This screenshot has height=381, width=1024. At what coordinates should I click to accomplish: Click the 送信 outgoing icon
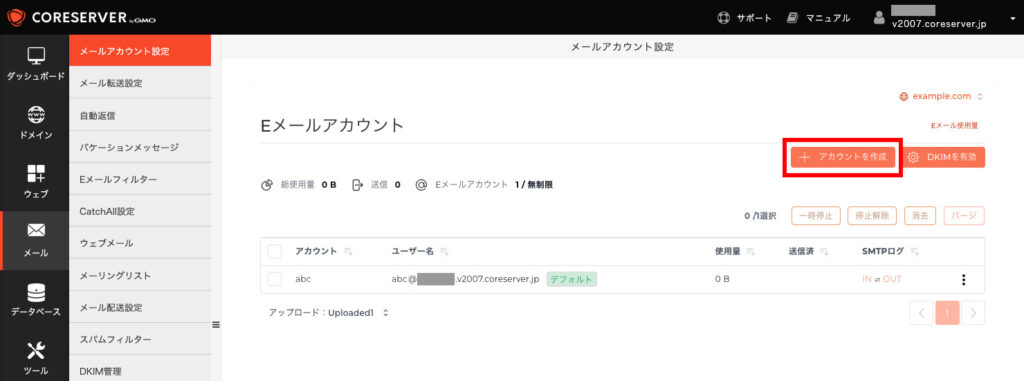click(357, 185)
